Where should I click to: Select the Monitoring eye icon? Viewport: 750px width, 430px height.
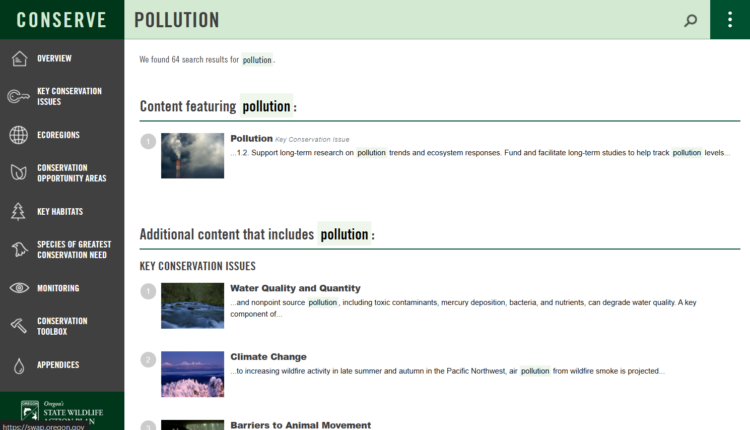pyautogui.click(x=18, y=288)
